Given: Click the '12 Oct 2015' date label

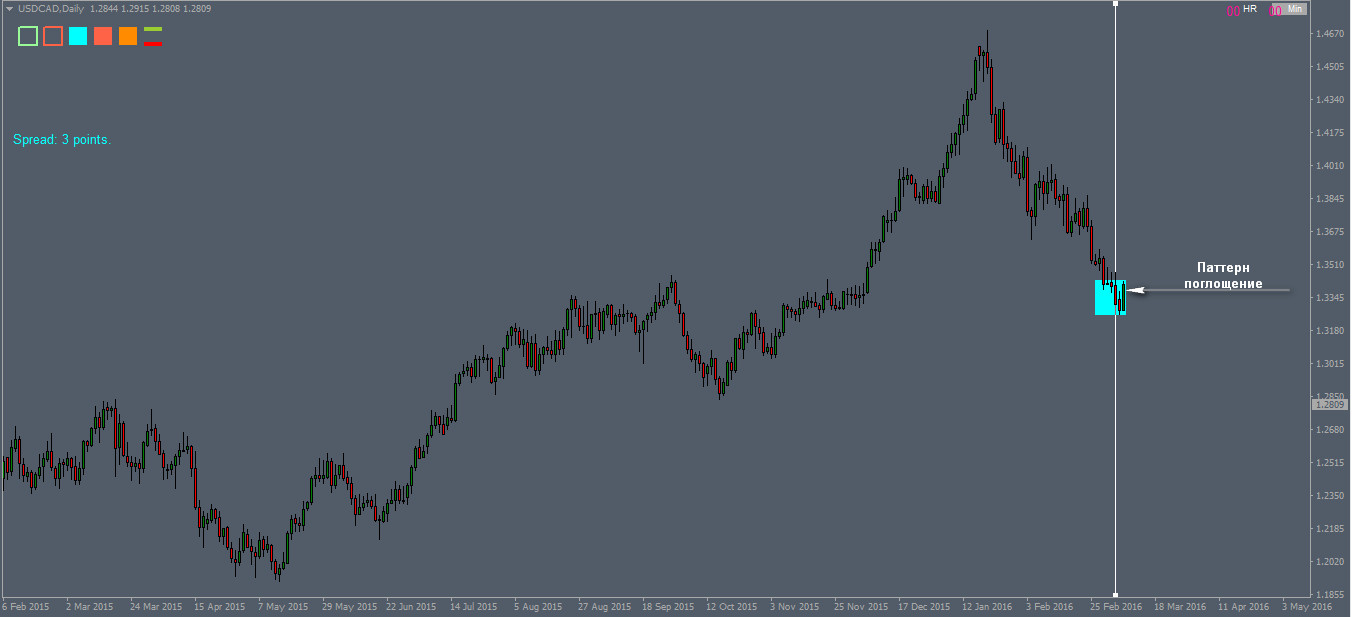Looking at the screenshot, I should [x=731, y=607].
